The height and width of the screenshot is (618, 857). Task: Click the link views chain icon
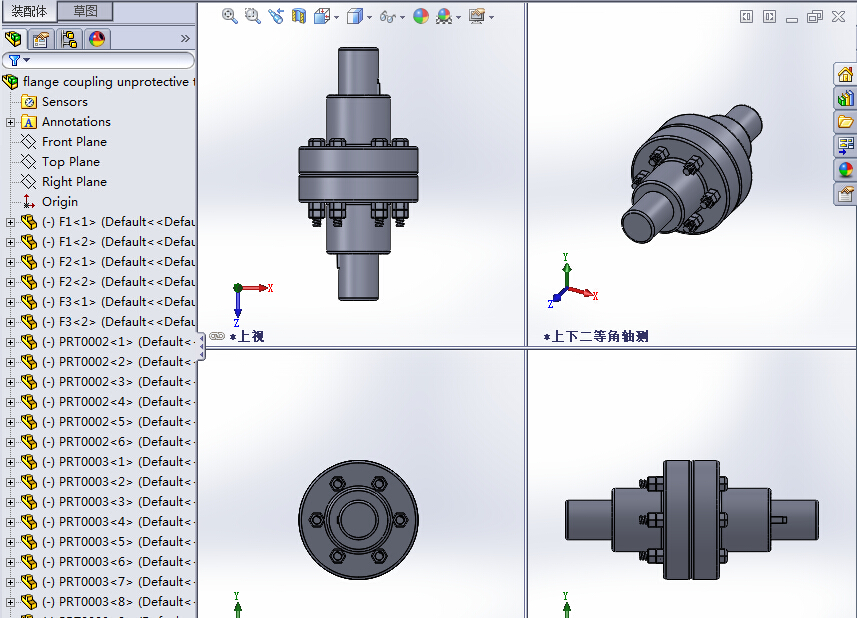[x=217, y=336]
